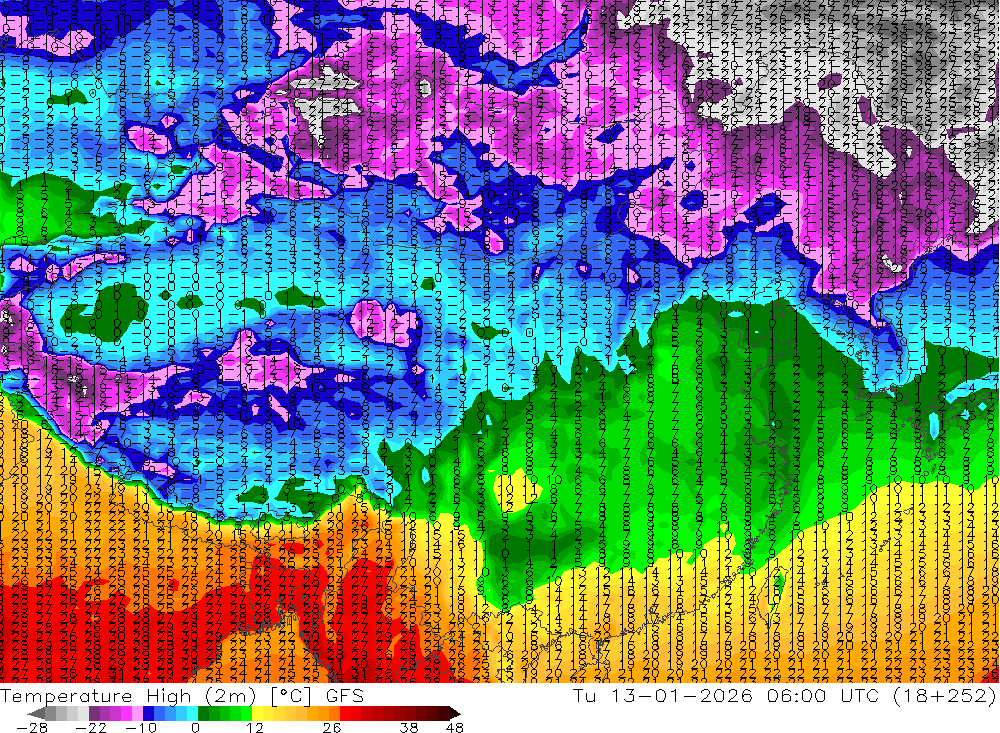The width and height of the screenshot is (1000, 733).
Task: Click the '-22' legend label
Action: (91, 728)
